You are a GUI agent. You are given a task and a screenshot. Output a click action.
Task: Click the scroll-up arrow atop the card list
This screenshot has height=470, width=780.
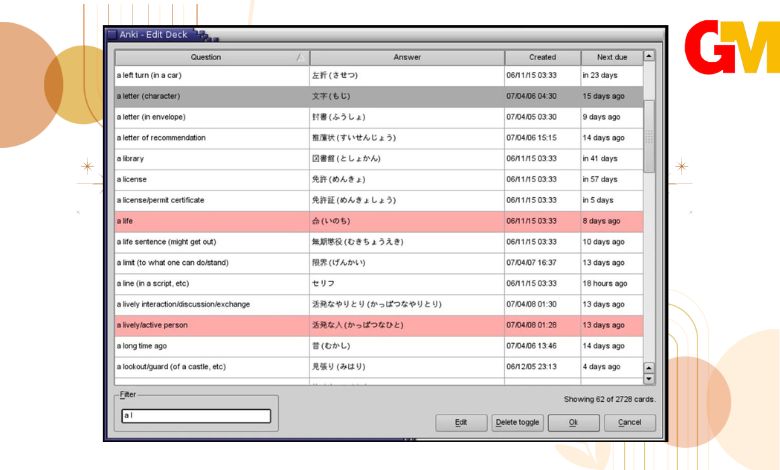click(649, 56)
